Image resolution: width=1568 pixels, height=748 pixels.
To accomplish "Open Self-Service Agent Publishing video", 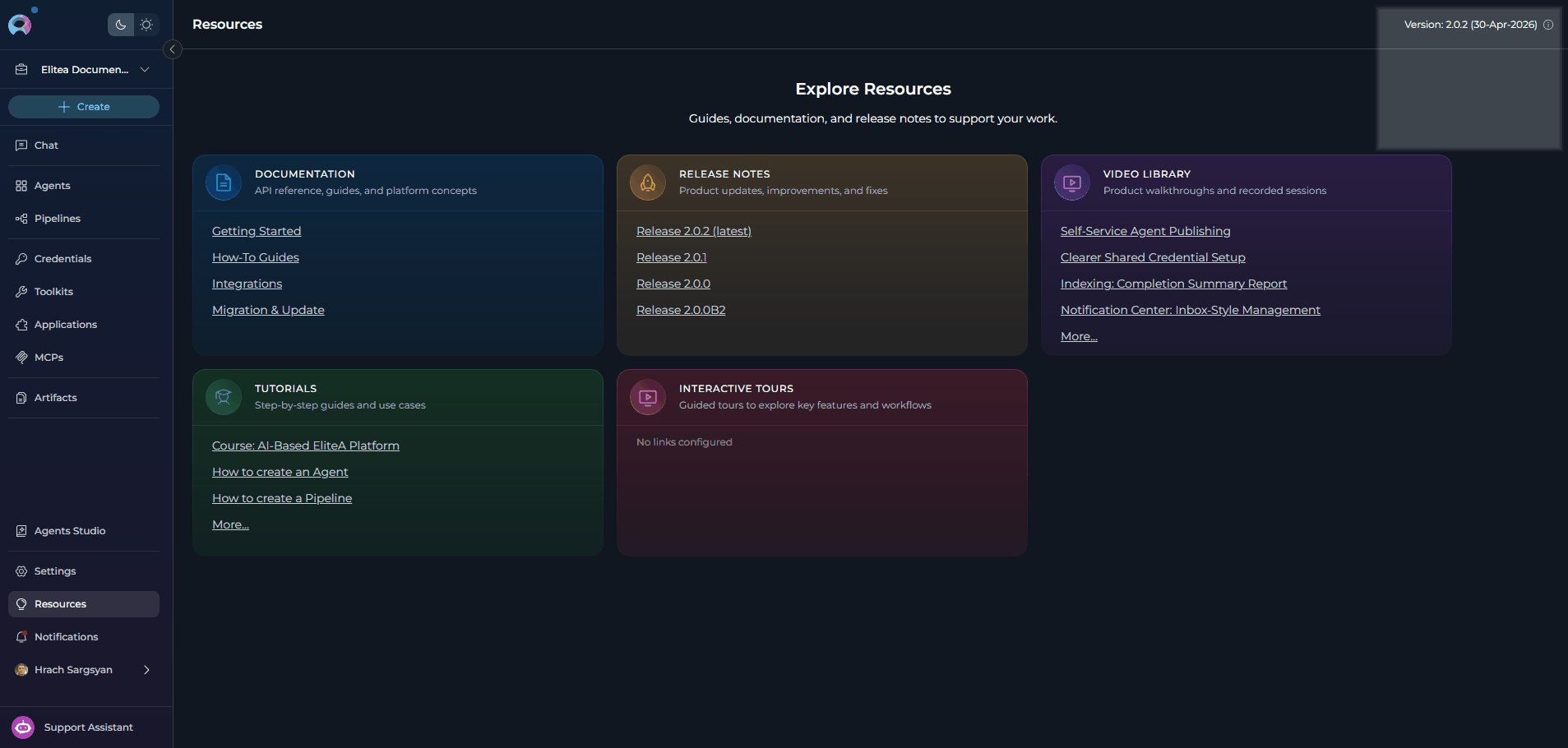I will (1145, 231).
